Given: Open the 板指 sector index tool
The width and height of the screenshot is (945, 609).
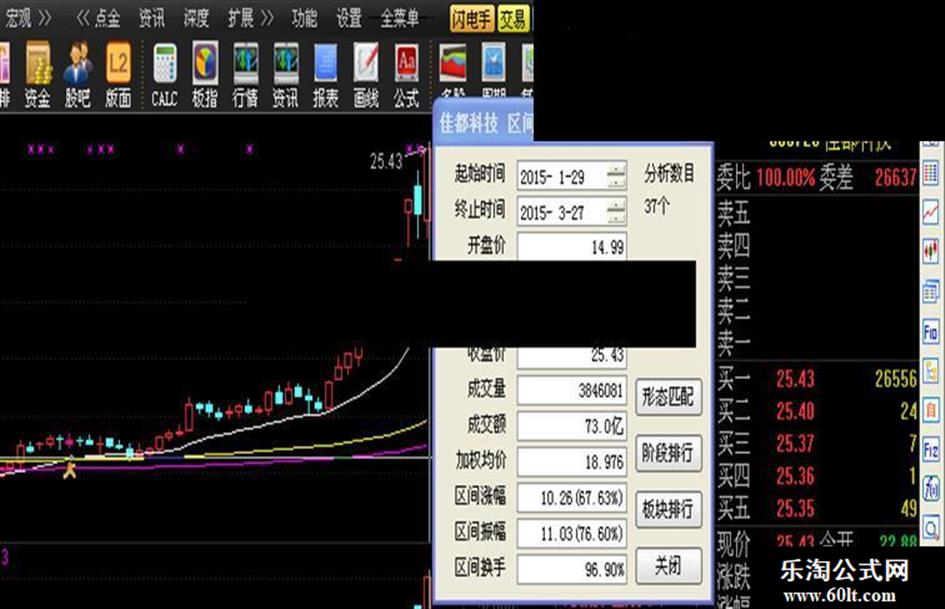Looking at the screenshot, I should click(x=205, y=75).
